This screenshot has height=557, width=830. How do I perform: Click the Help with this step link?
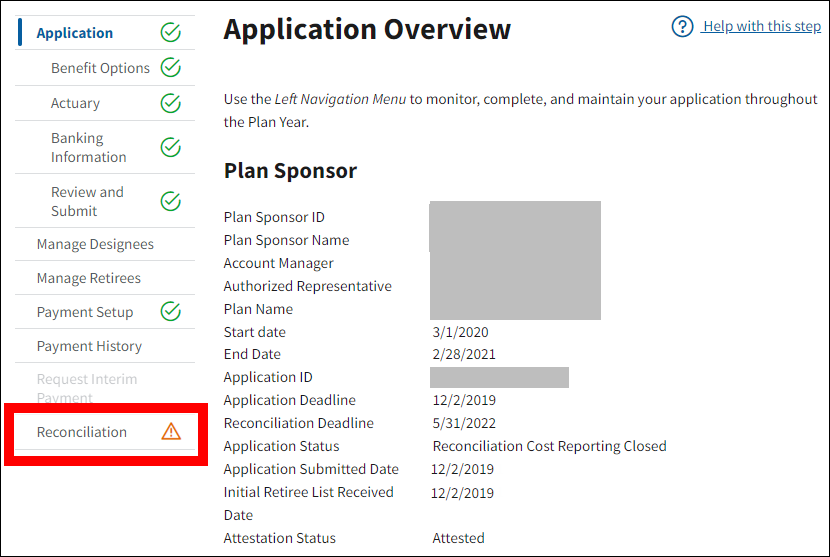pyautogui.click(x=761, y=27)
